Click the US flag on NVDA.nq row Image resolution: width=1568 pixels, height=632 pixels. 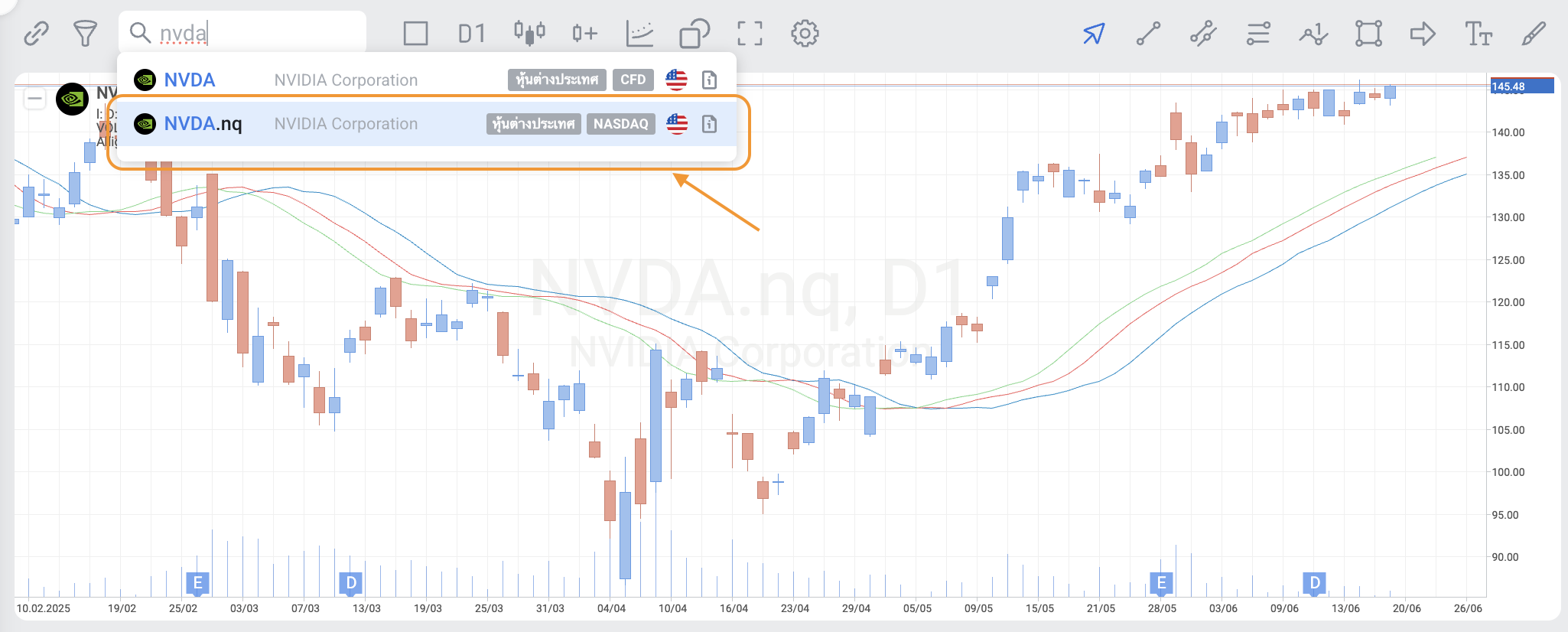677,124
